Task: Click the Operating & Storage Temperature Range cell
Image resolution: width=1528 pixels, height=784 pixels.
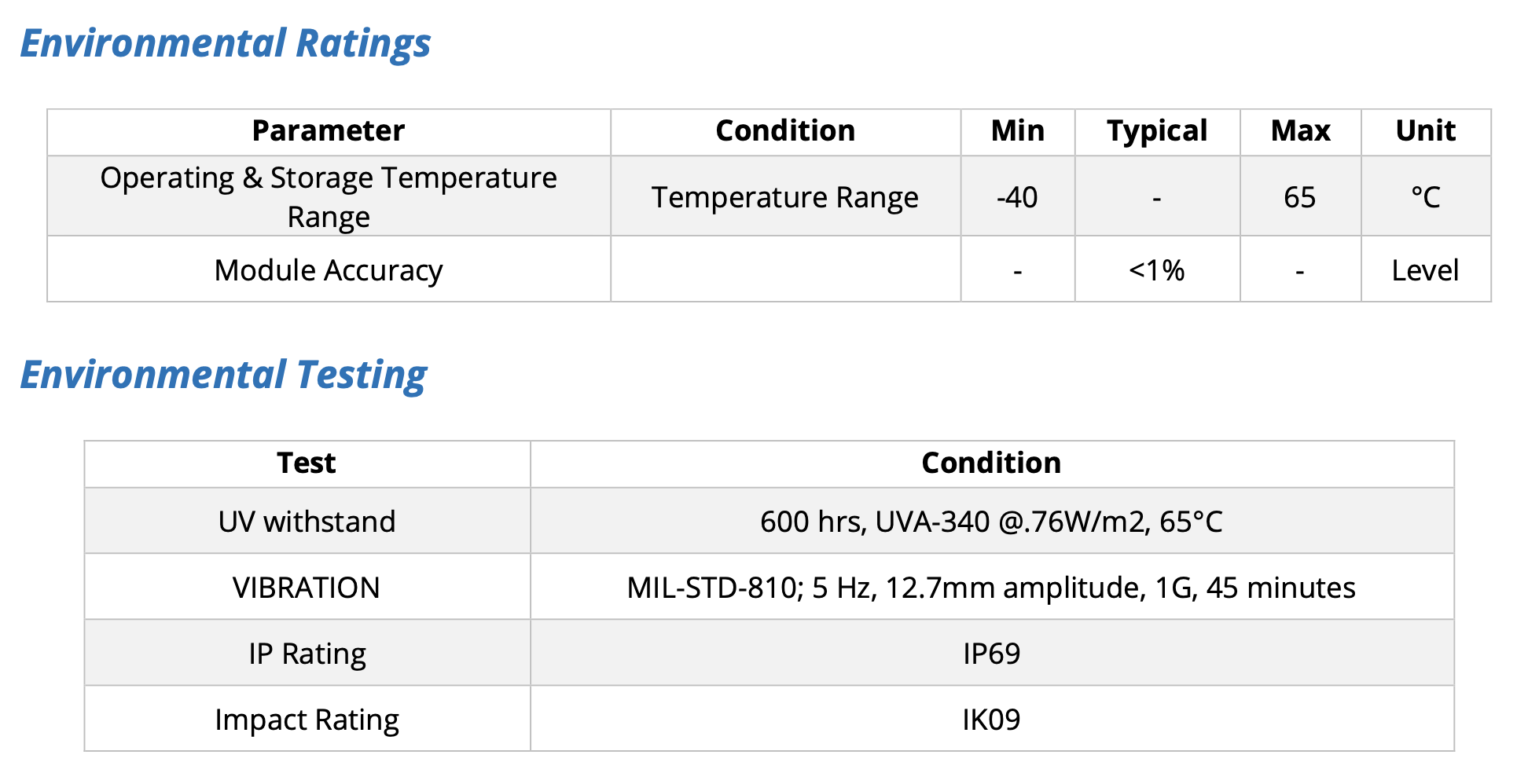Action: (x=328, y=196)
